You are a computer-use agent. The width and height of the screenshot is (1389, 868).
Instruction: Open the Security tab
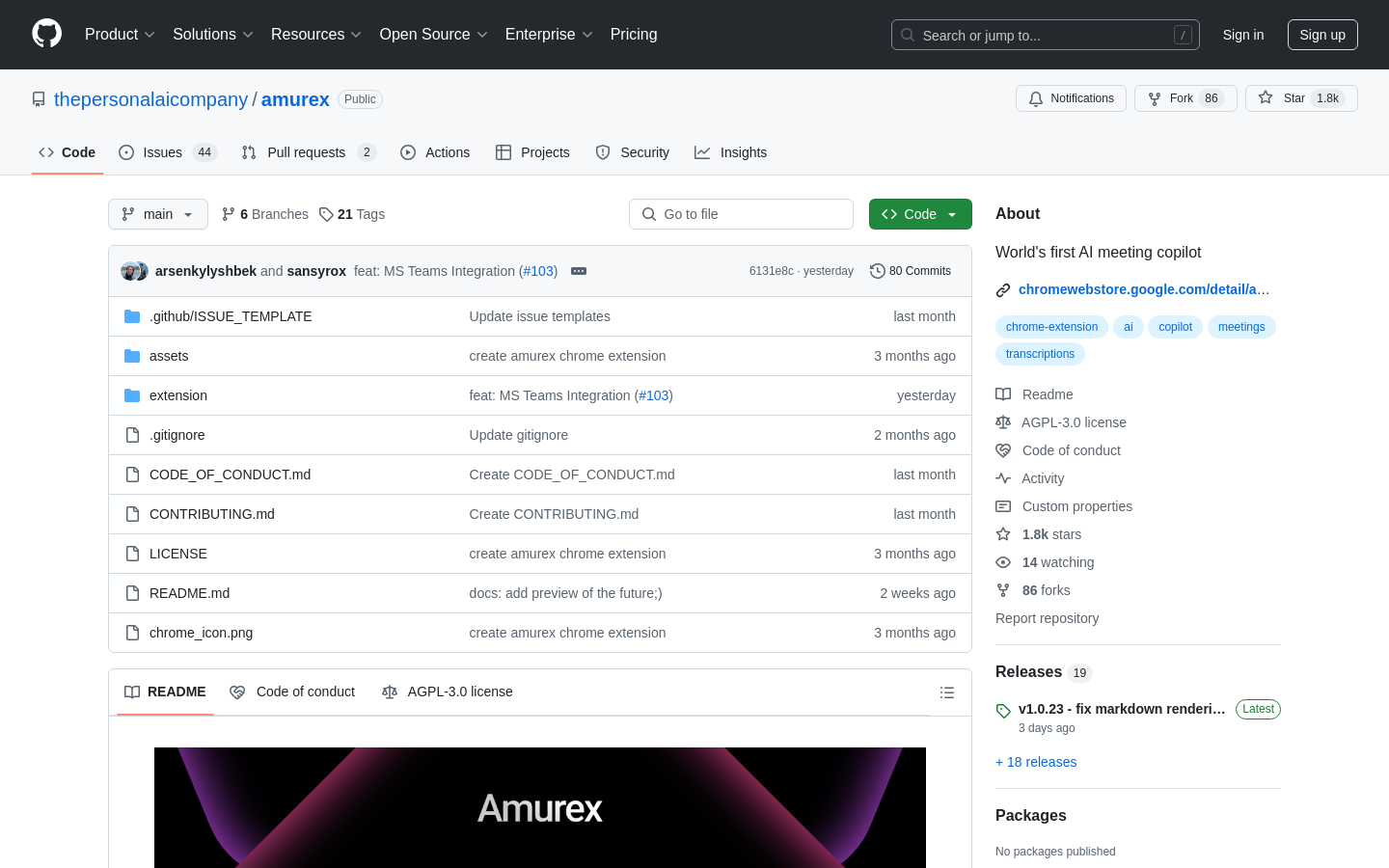tap(633, 152)
